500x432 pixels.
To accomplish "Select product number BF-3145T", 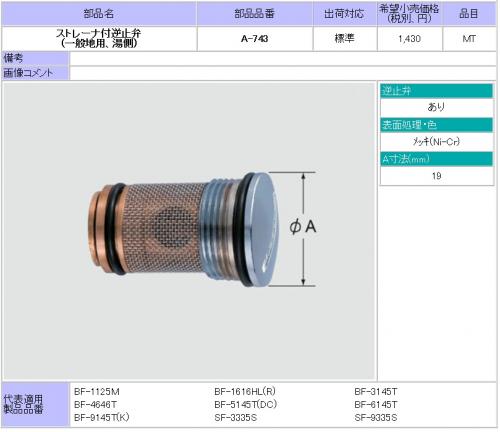I will [376, 392].
